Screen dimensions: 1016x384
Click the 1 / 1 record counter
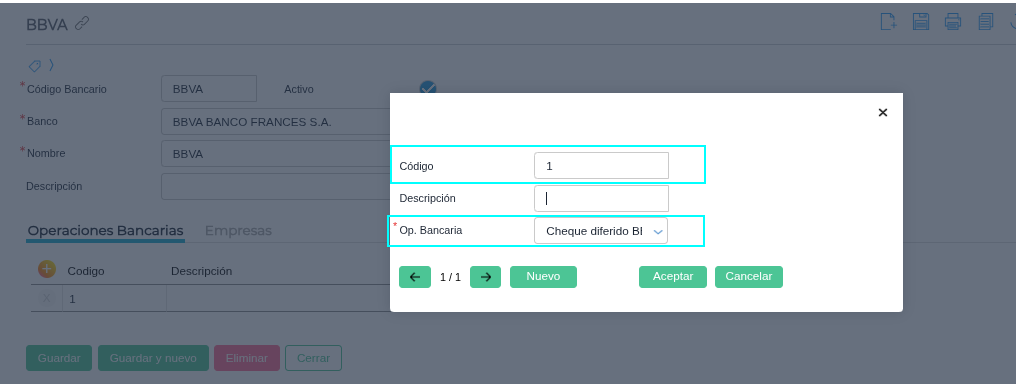coord(450,277)
